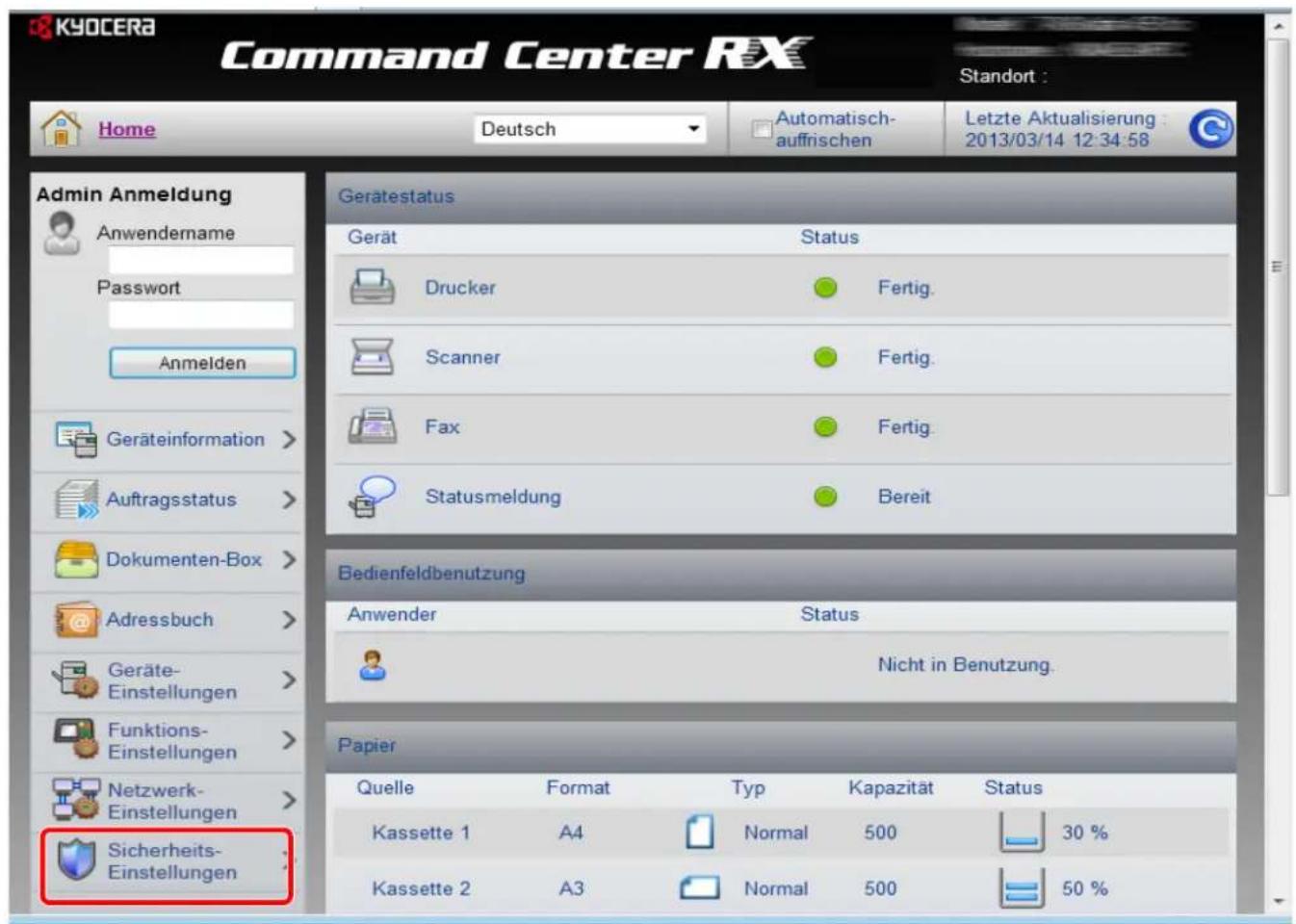Image resolution: width=1296 pixels, height=924 pixels.
Task: Click the 'Bereit' status text
Action: coord(904,497)
